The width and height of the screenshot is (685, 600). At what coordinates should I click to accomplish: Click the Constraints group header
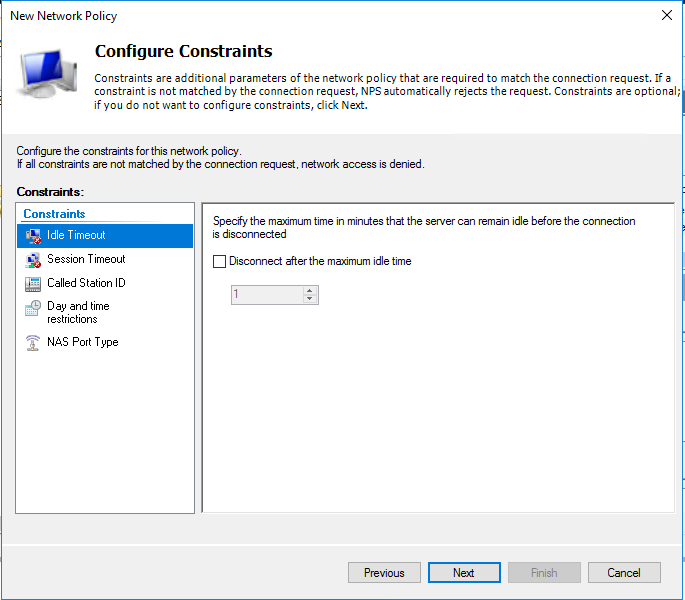pyautogui.click(x=54, y=214)
